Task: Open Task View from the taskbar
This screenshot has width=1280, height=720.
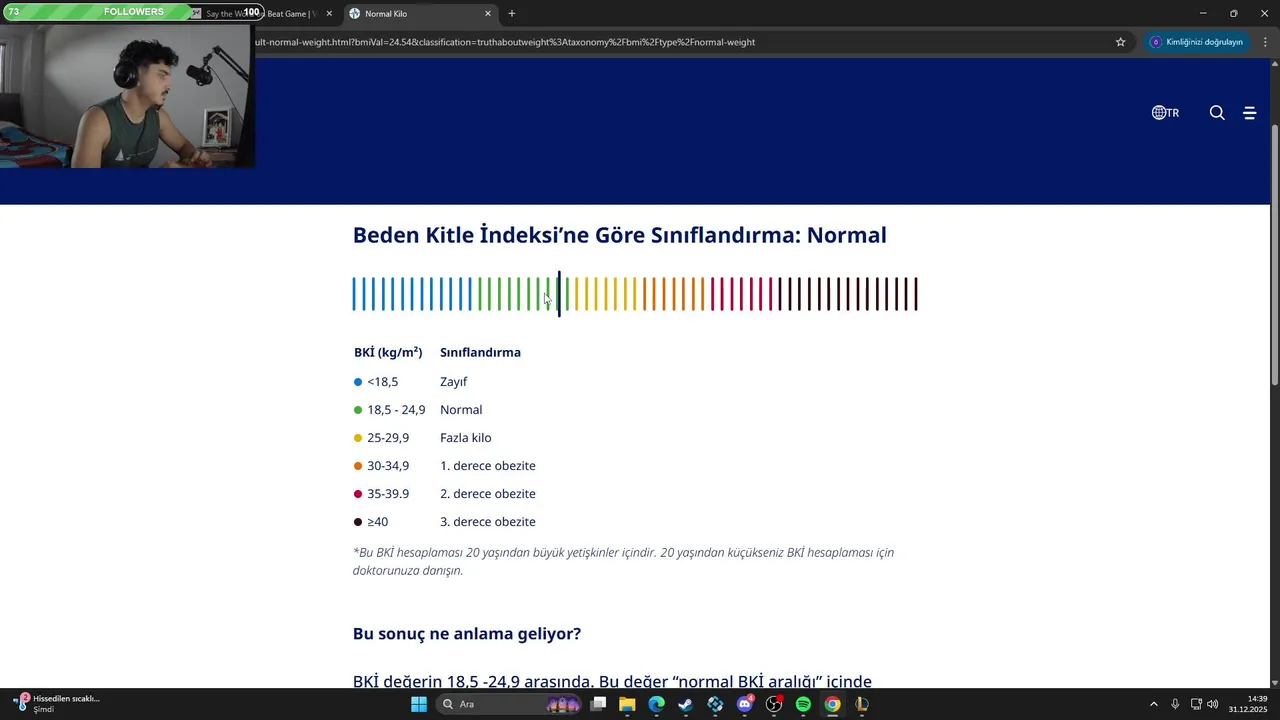Action: (598, 704)
